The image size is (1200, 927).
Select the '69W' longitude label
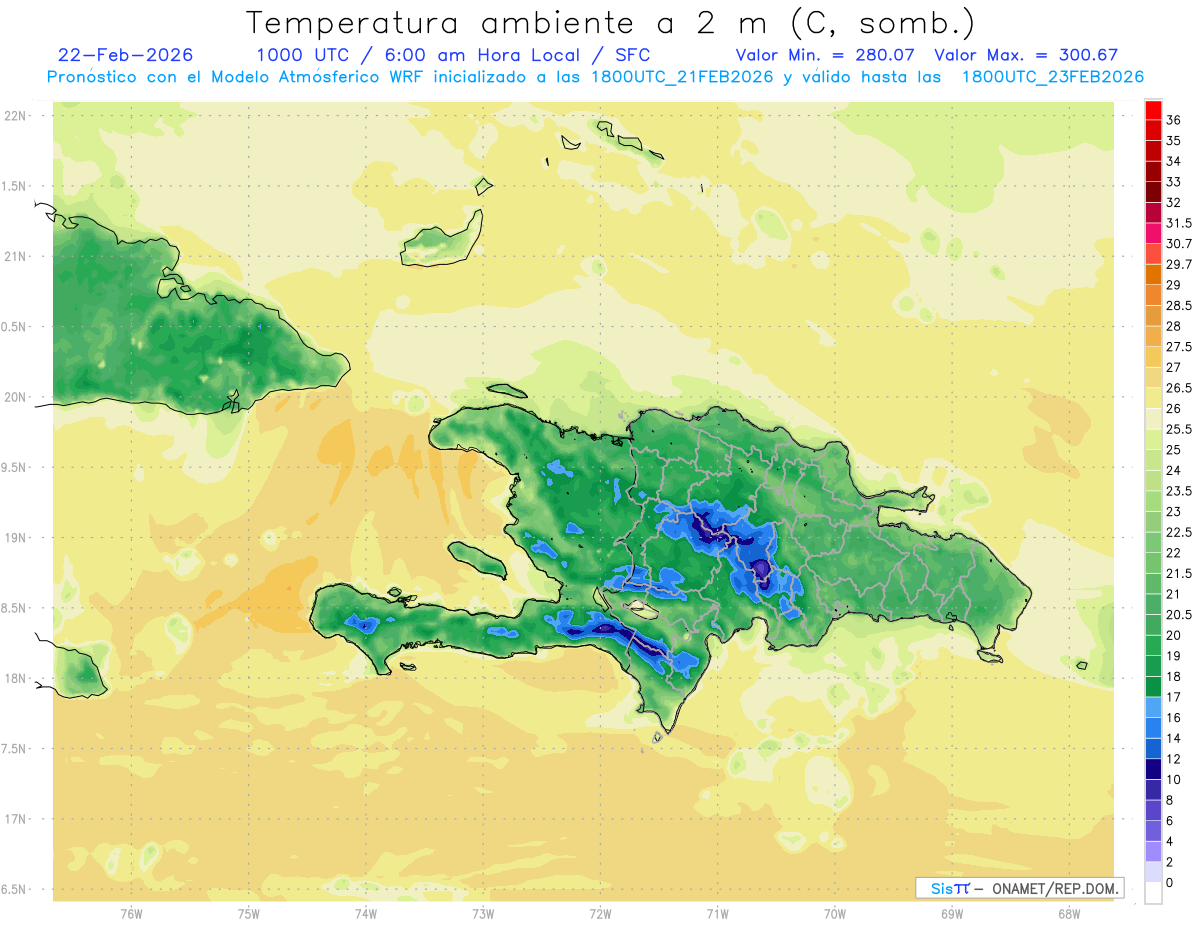pyautogui.click(x=952, y=914)
